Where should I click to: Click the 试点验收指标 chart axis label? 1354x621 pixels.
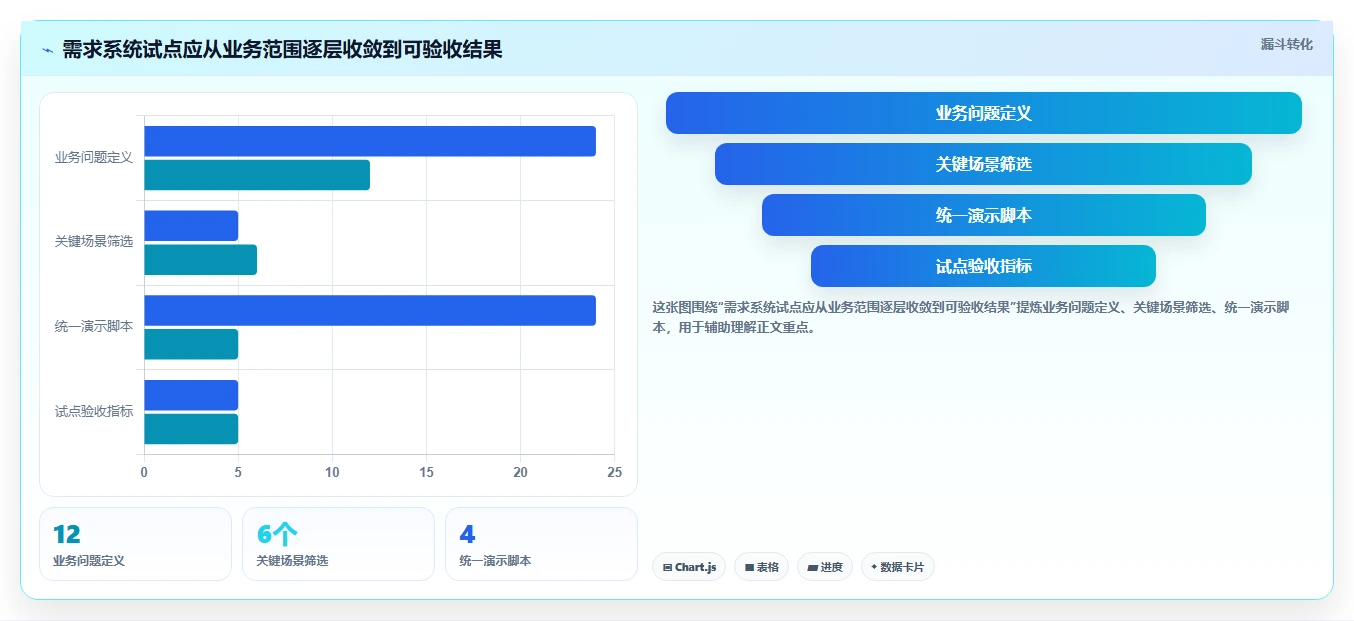pyautogui.click(x=94, y=411)
